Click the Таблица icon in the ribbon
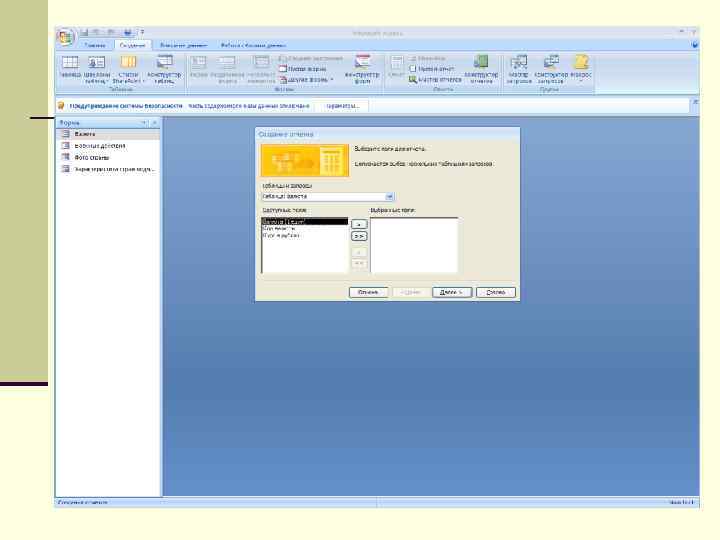Screen dimensions: 720x540 pyautogui.click(x=70, y=67)
